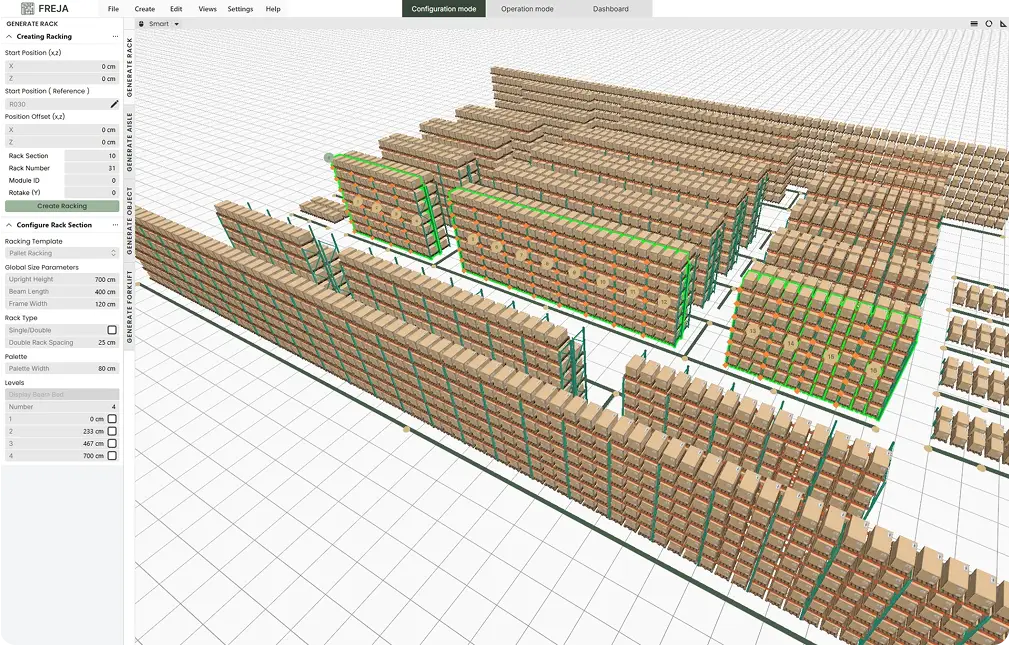The image size is (1009, 645).
Task: Tick the level 4 checkbox at 700 cm
Action: coord(112,456)
